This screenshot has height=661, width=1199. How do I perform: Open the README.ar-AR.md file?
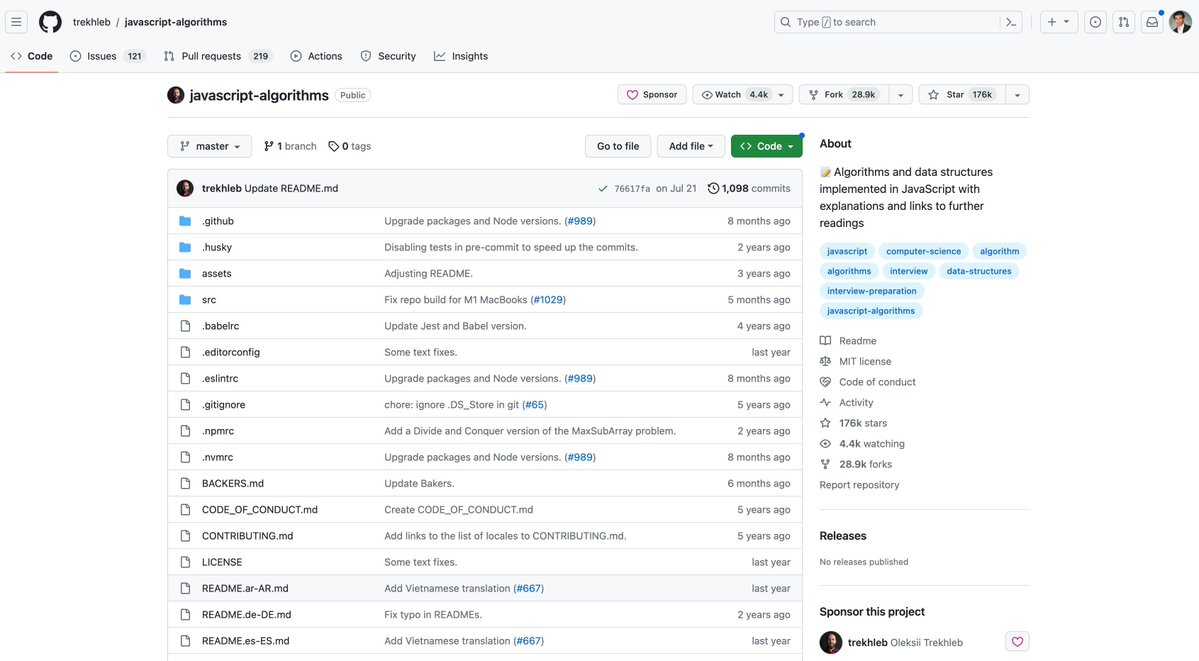[x=245, y=588]
